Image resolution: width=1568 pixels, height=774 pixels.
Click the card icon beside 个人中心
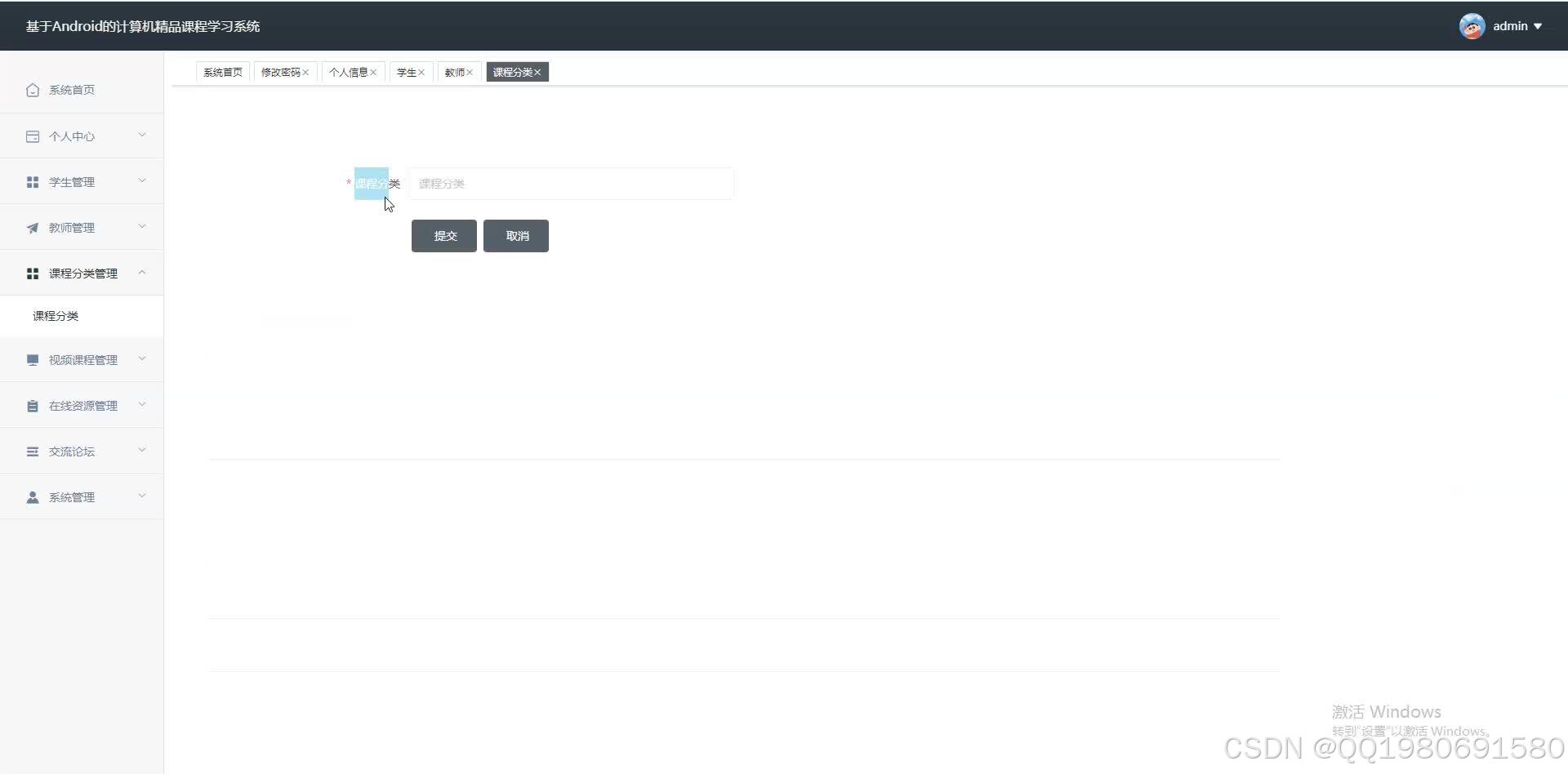tap(33, 136)
